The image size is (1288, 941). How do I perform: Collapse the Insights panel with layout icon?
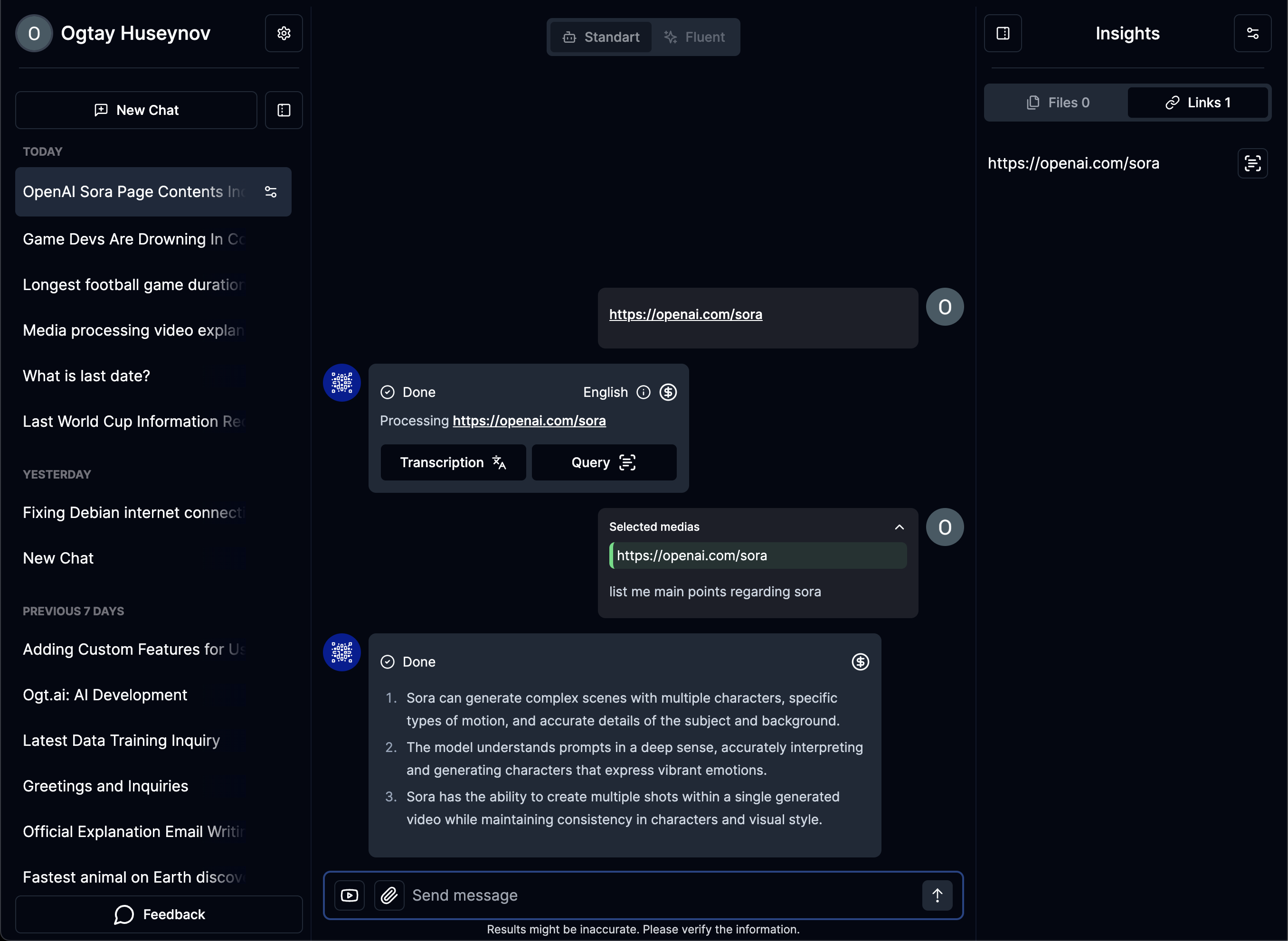coord(1003,34)
